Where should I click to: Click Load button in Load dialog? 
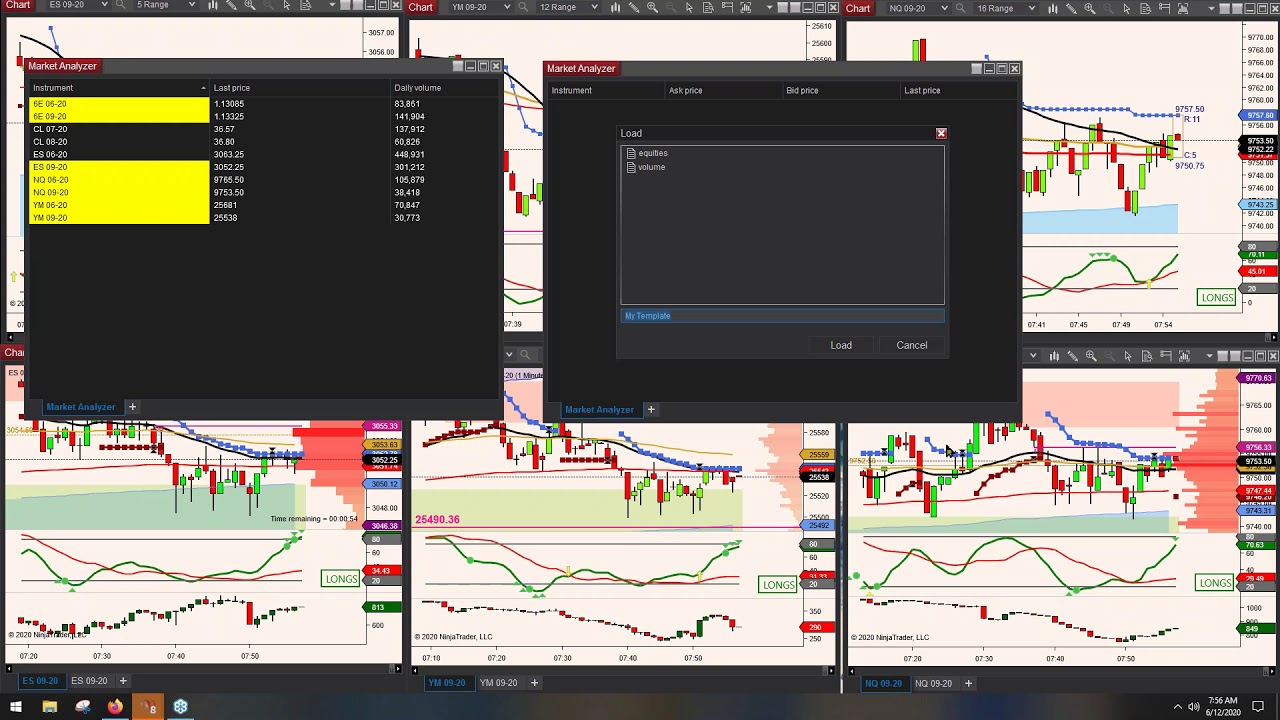tap(841, 345)
